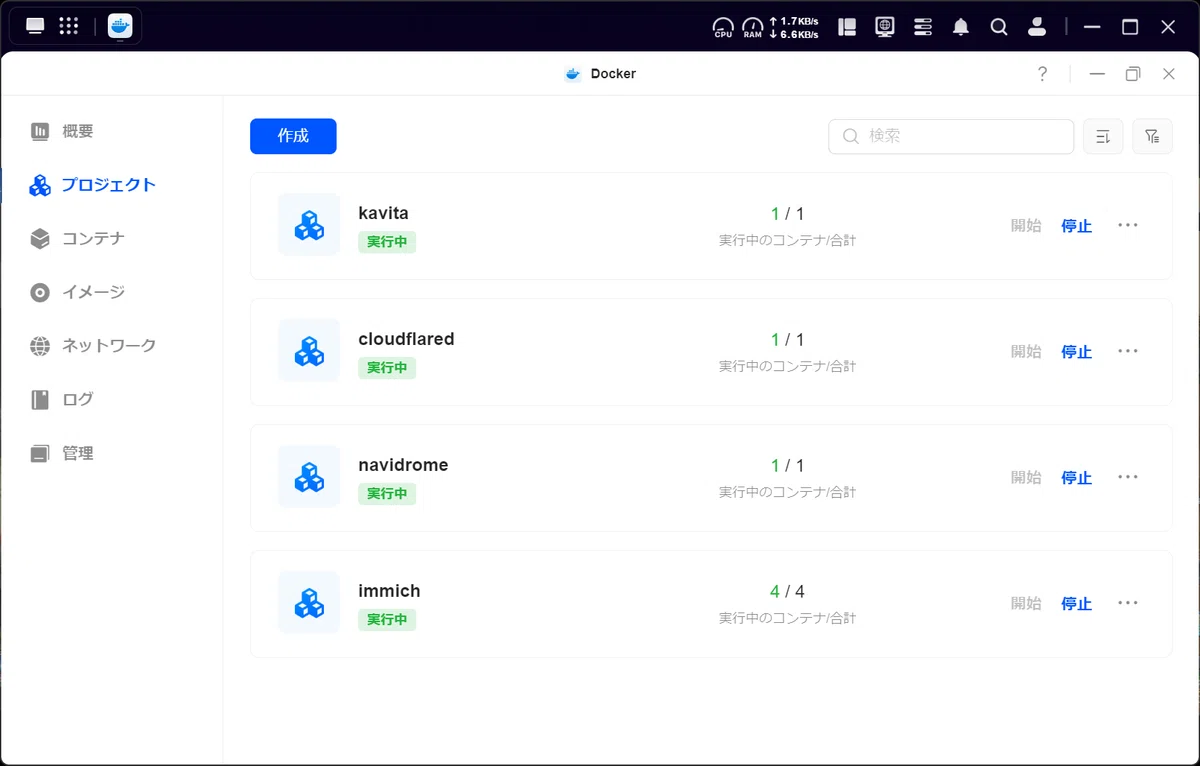Screen dimensions: 1200x766
Task: Open the task manager list icon
Action: 923,27
